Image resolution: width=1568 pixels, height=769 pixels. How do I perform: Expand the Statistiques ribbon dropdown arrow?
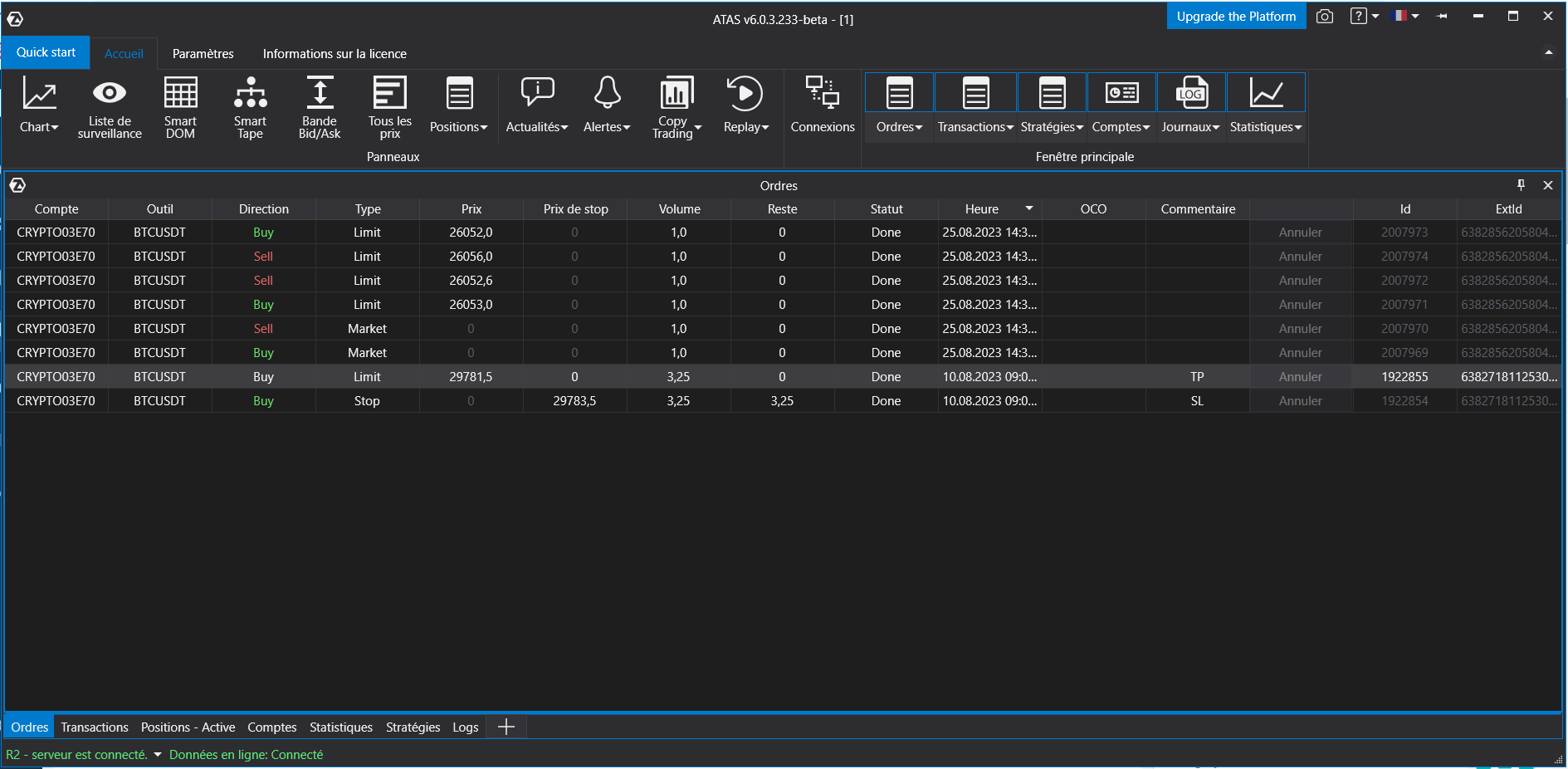pos(1298,128)
